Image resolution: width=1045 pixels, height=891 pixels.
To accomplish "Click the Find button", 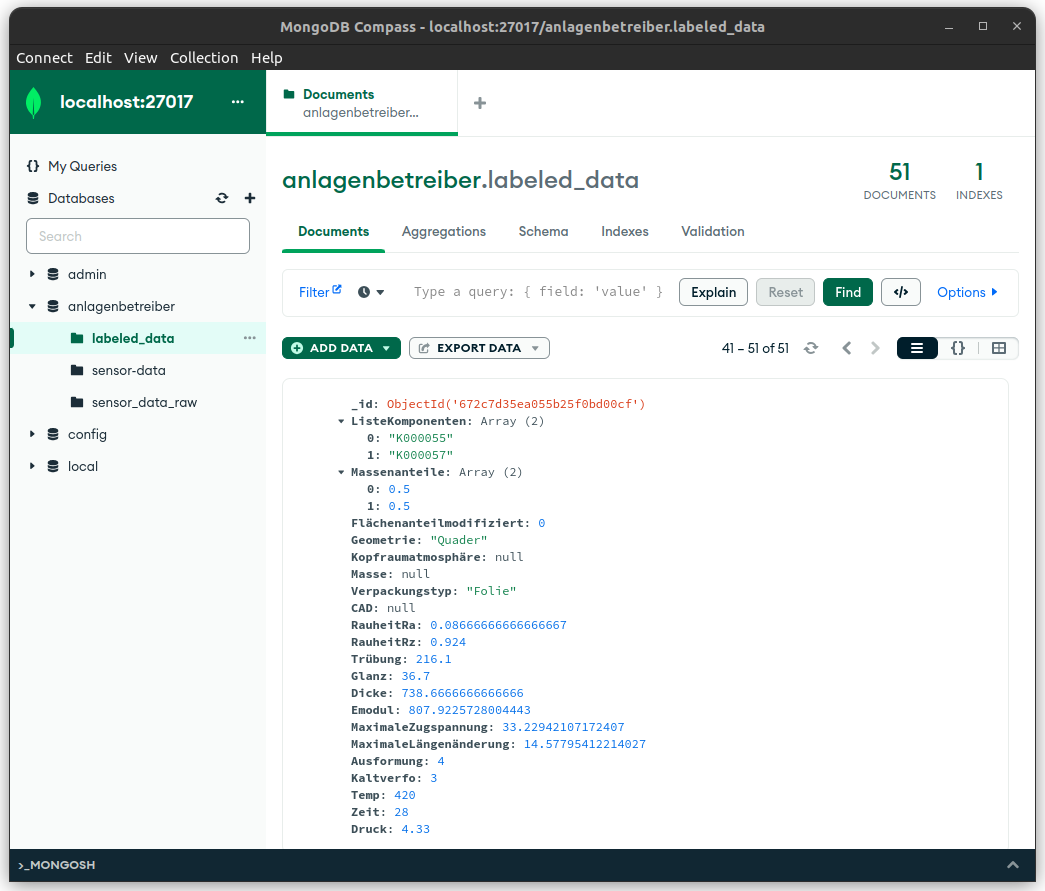I will 848,293.
